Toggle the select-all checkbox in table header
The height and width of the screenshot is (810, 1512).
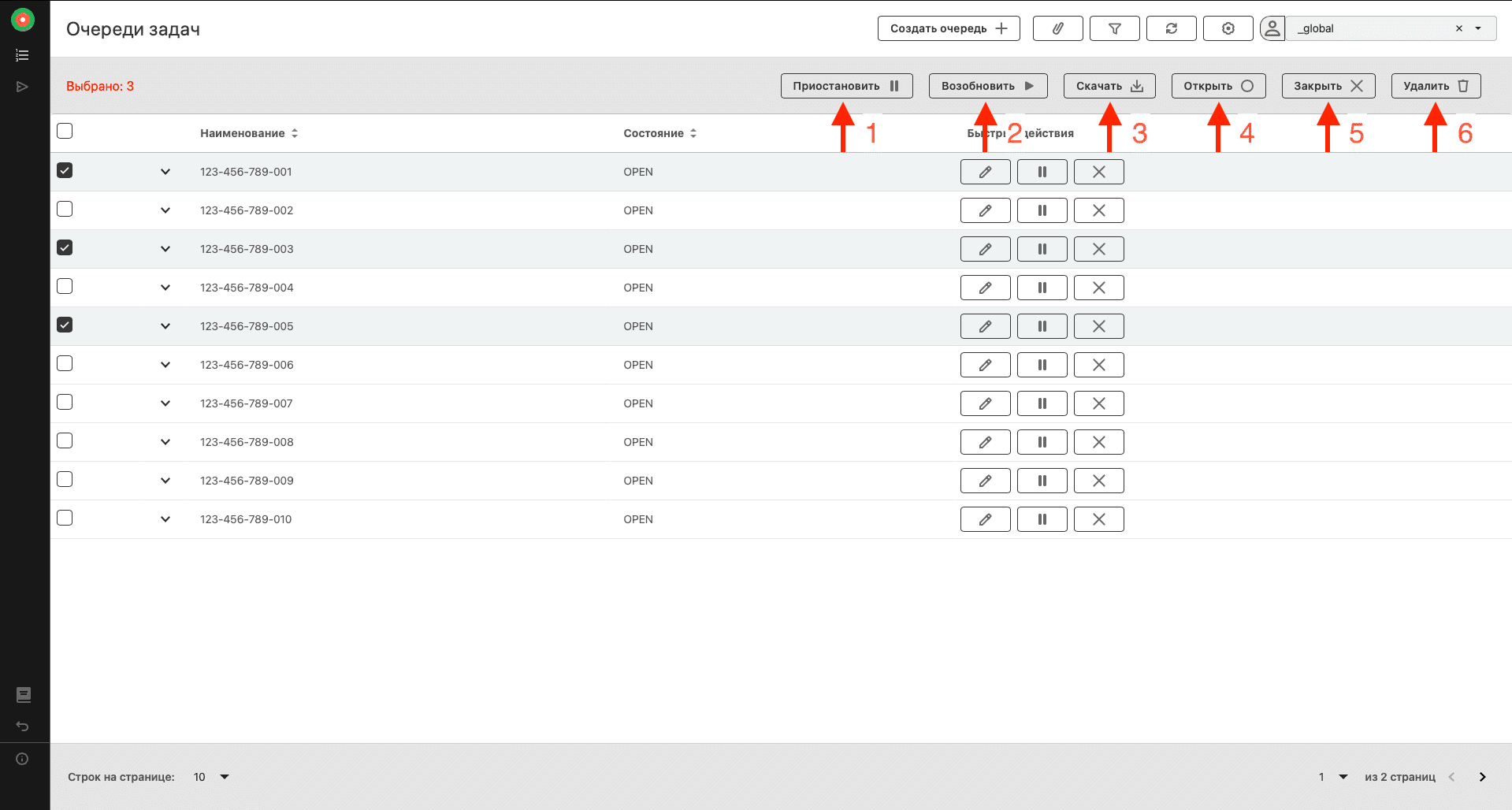point(65,131)
